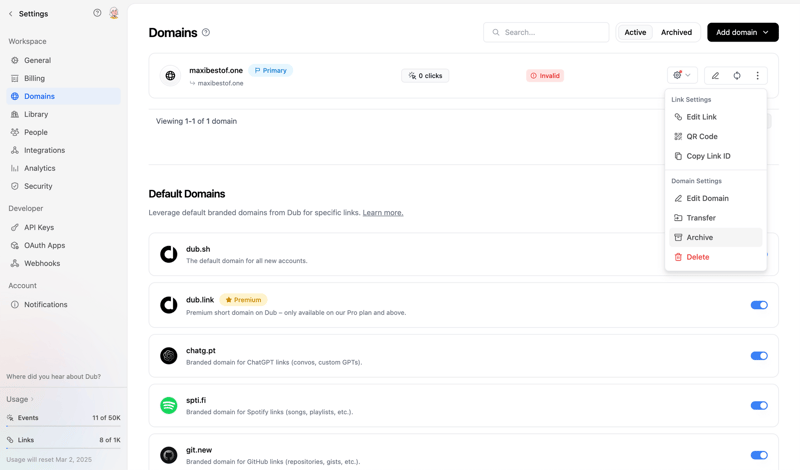
Task: Open Billing in sidebar
Action: click(x=64, y=78)
